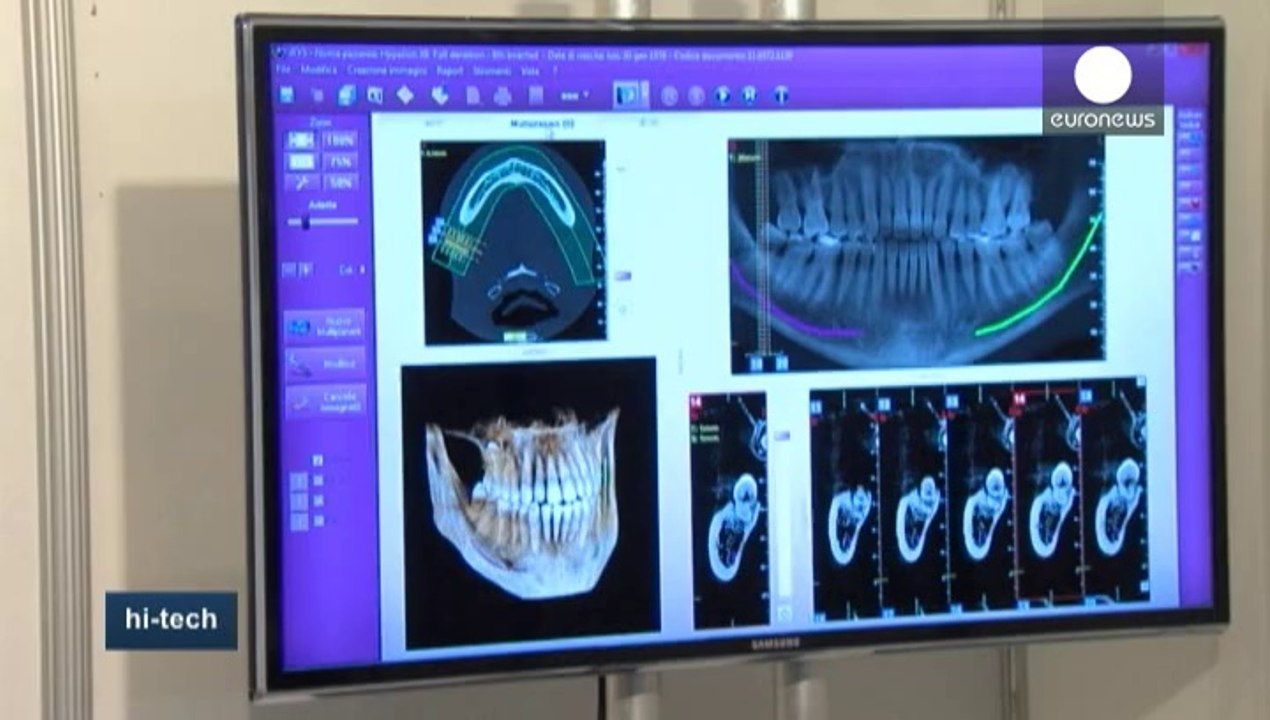Click the Multiscansion 3D heading text
This screenshot has height=720, width=1270.
(x=543, y=123)
